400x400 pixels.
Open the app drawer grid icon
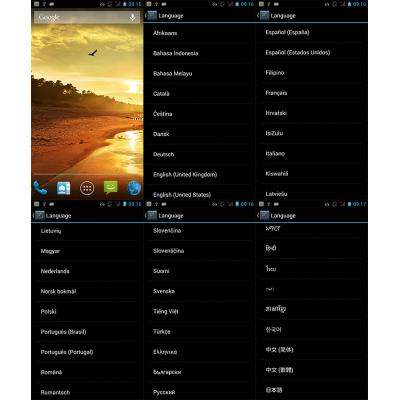coord(87,188)
